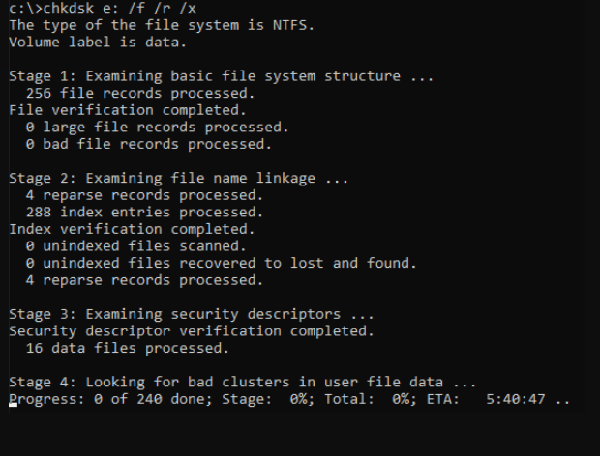Select the Stage 4 bad clusters heading
This screenshot has width=600, height=456.
click(241, 382)
